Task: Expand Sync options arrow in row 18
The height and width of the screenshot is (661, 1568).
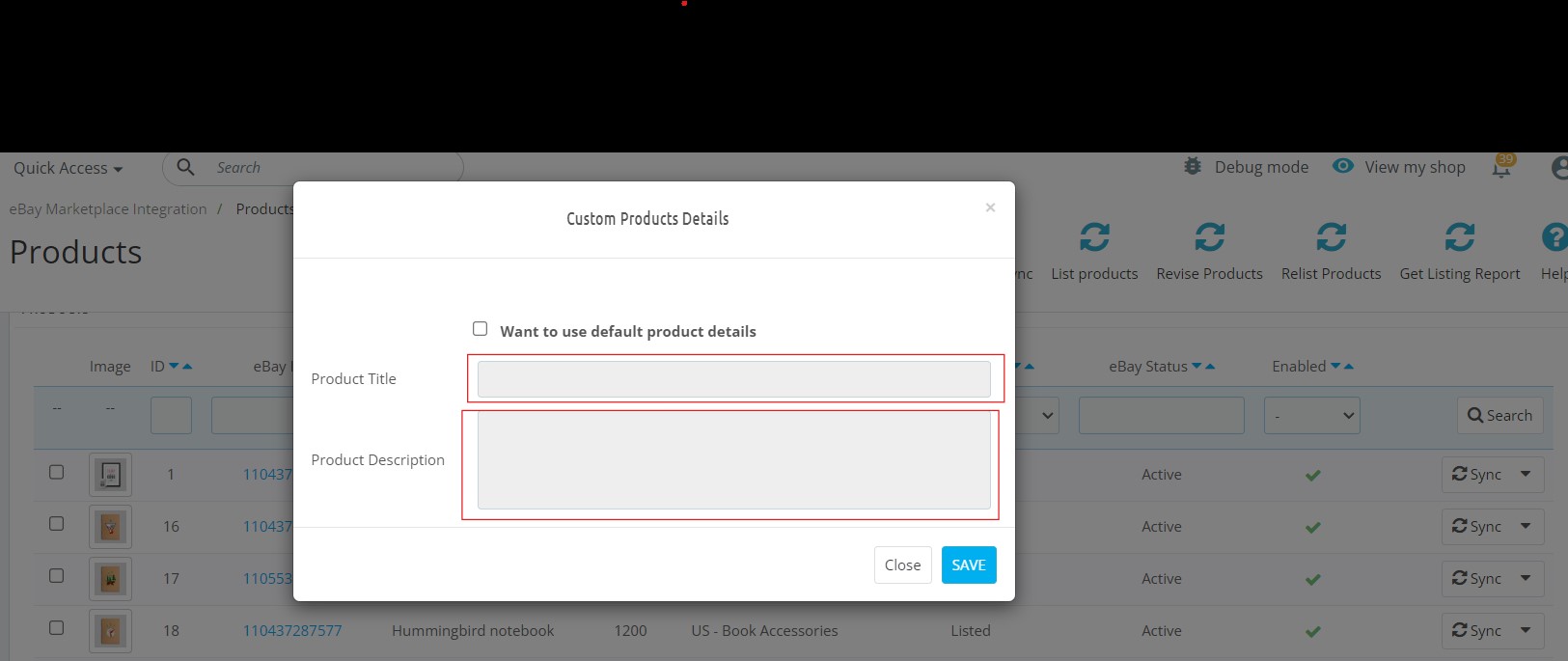Action: [1526, 630]
